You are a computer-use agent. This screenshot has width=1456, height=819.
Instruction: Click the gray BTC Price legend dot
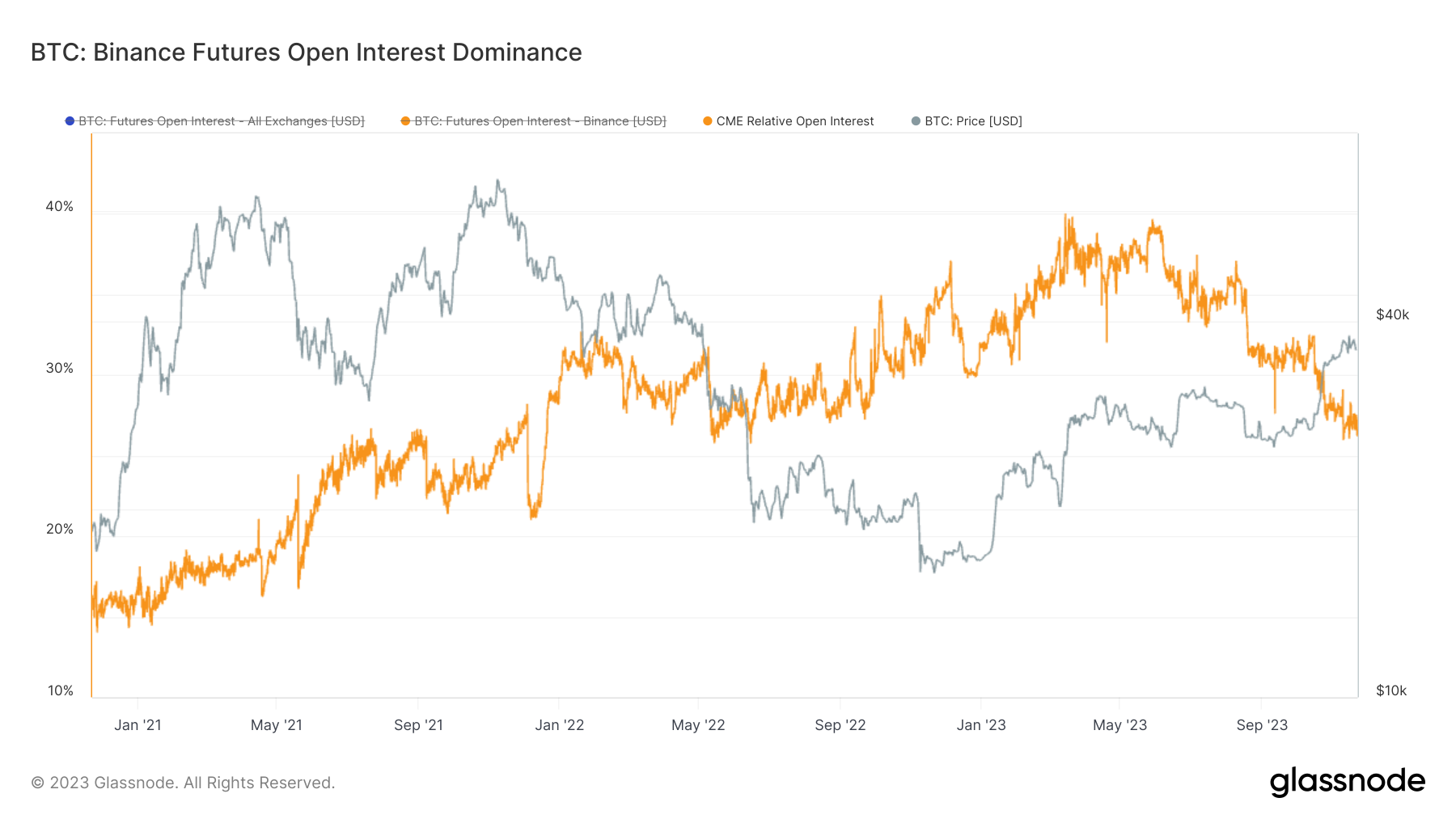(x=916, y=121)
